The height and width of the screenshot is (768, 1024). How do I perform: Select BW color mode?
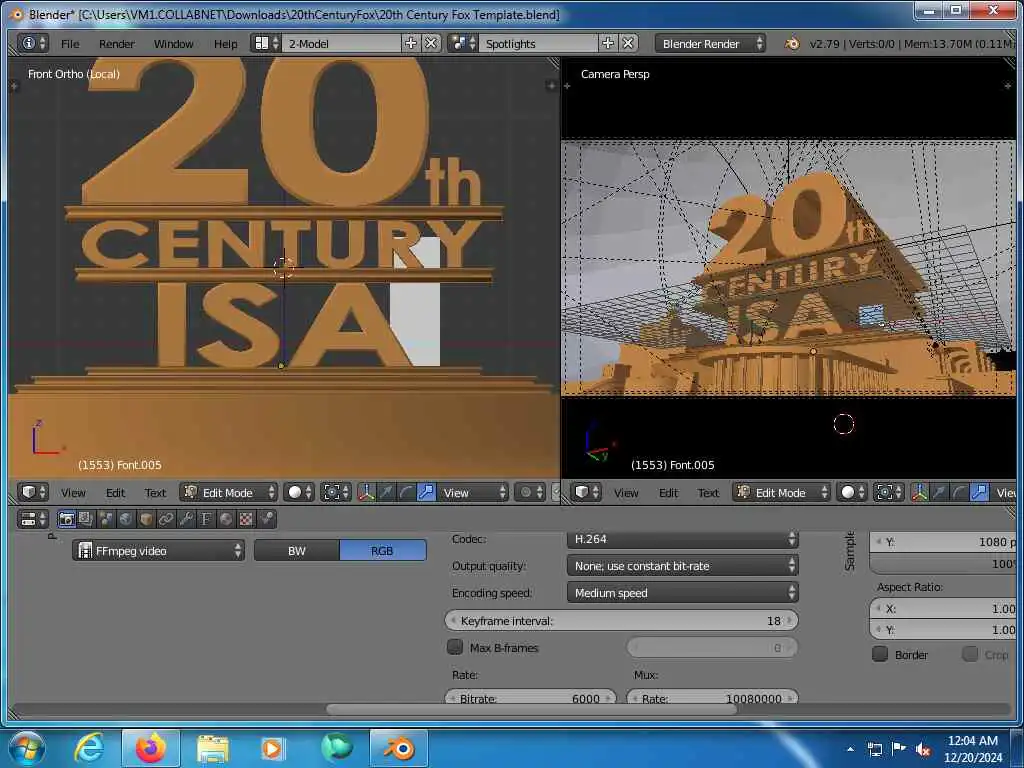point(296,551)
